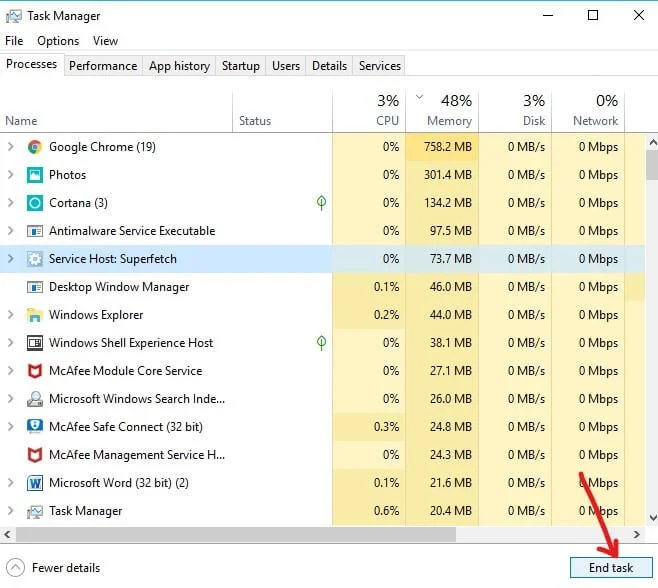Image resolution: width=658 pixels, height=588 pixels.
Task: Click the Desktop Window Manager icon
Action: pos(35,287)
